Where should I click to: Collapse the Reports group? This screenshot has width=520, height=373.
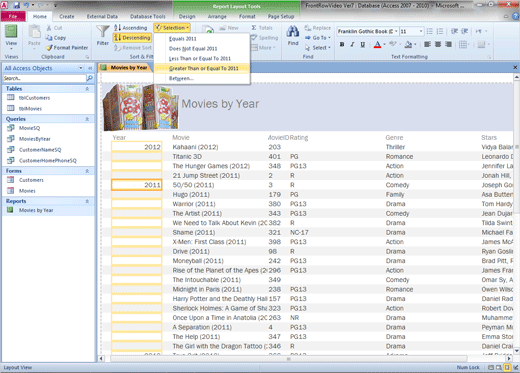pos(87,201)
